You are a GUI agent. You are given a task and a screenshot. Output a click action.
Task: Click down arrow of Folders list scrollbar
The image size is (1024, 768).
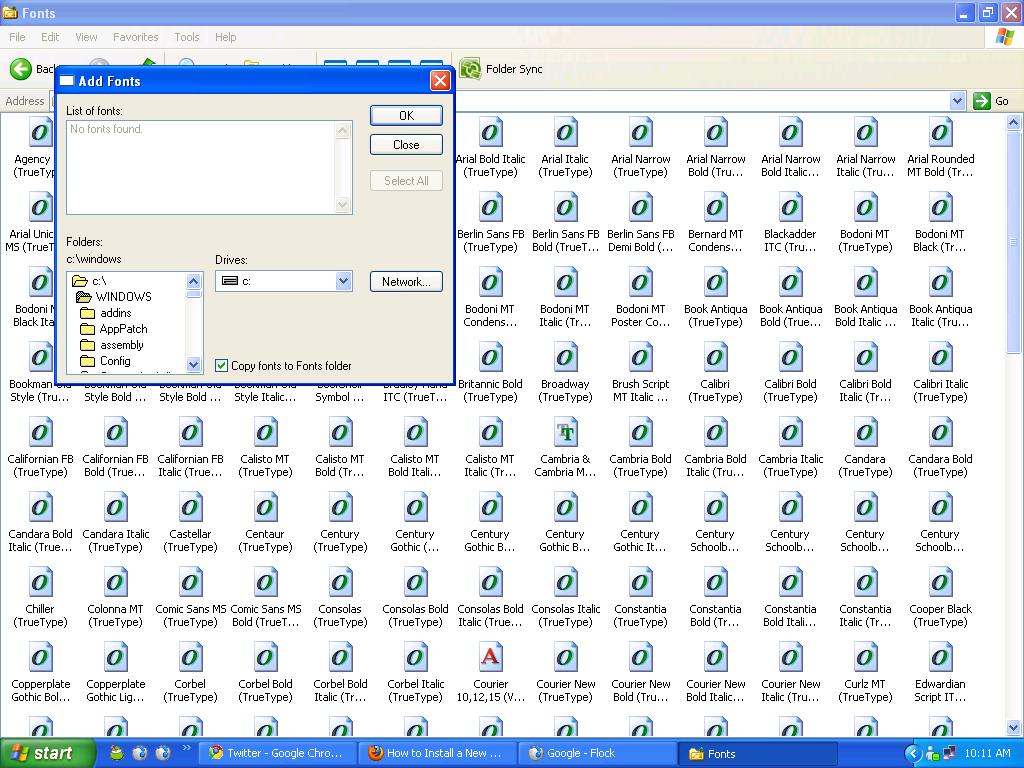pos(193,364)
